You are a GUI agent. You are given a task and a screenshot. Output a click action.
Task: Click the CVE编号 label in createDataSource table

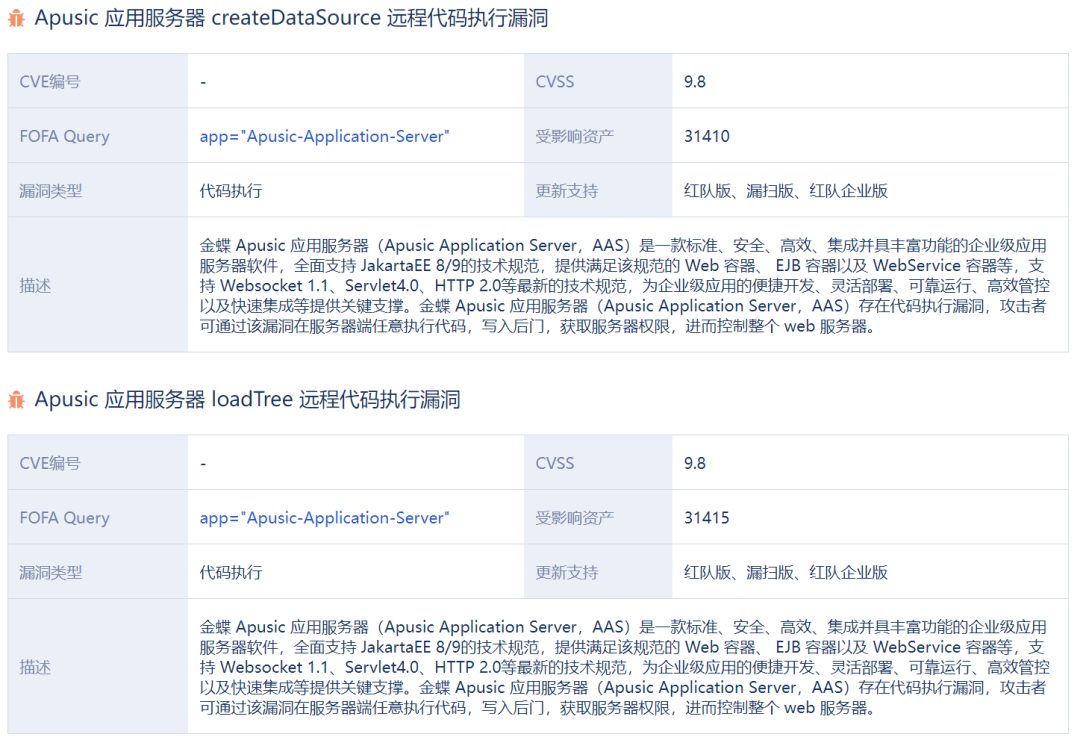(50, 82)
